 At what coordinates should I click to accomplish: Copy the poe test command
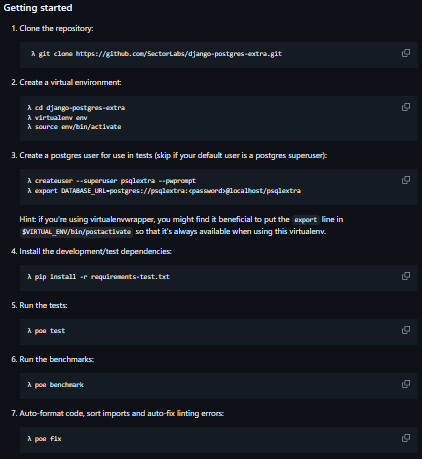coord(406,330)
